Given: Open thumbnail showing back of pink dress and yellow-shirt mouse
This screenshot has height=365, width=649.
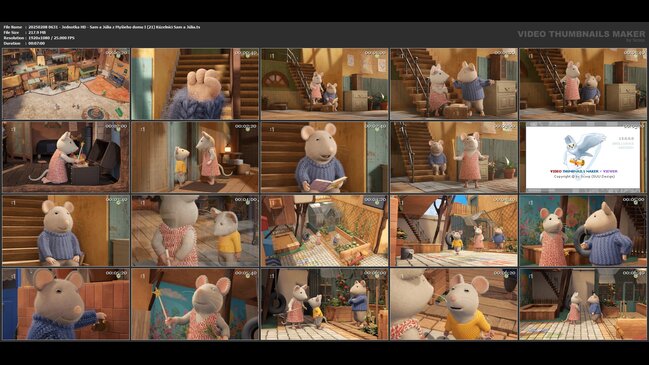Looking at the screenshot, I should point(195,231).
